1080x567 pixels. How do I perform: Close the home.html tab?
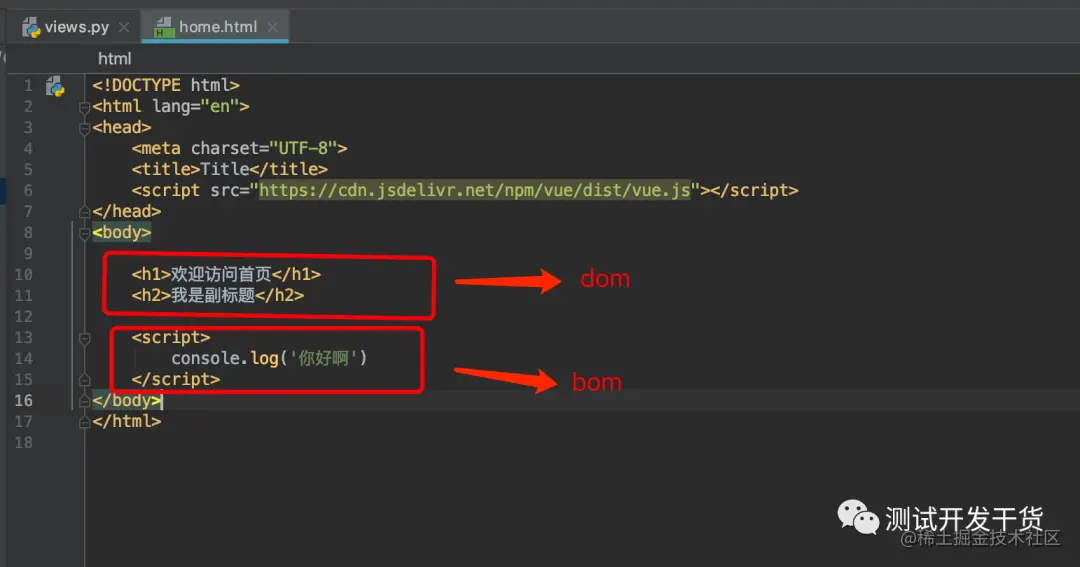273,28
